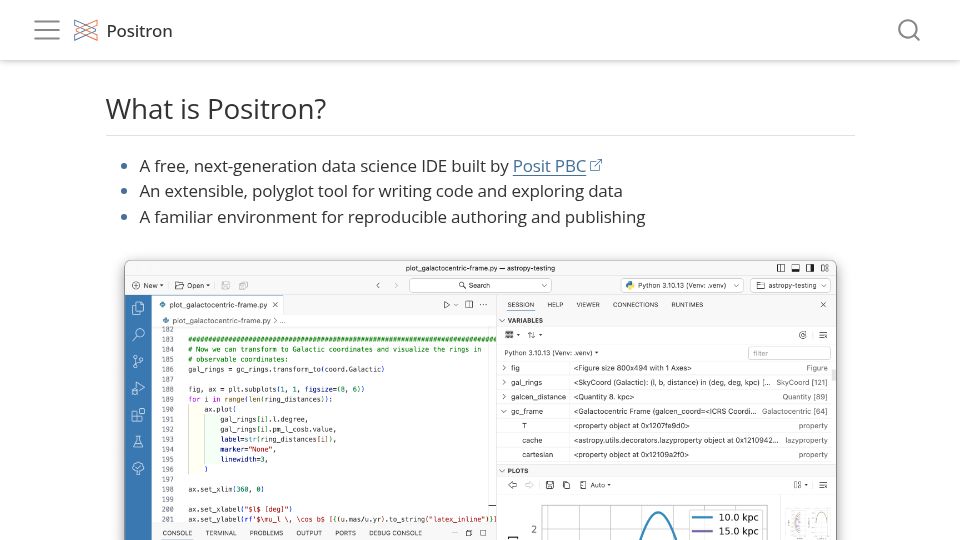This screenshot has width=960, height=540.
Task: Switch to the TERMINAL panel tab
Action: point(221,533)
